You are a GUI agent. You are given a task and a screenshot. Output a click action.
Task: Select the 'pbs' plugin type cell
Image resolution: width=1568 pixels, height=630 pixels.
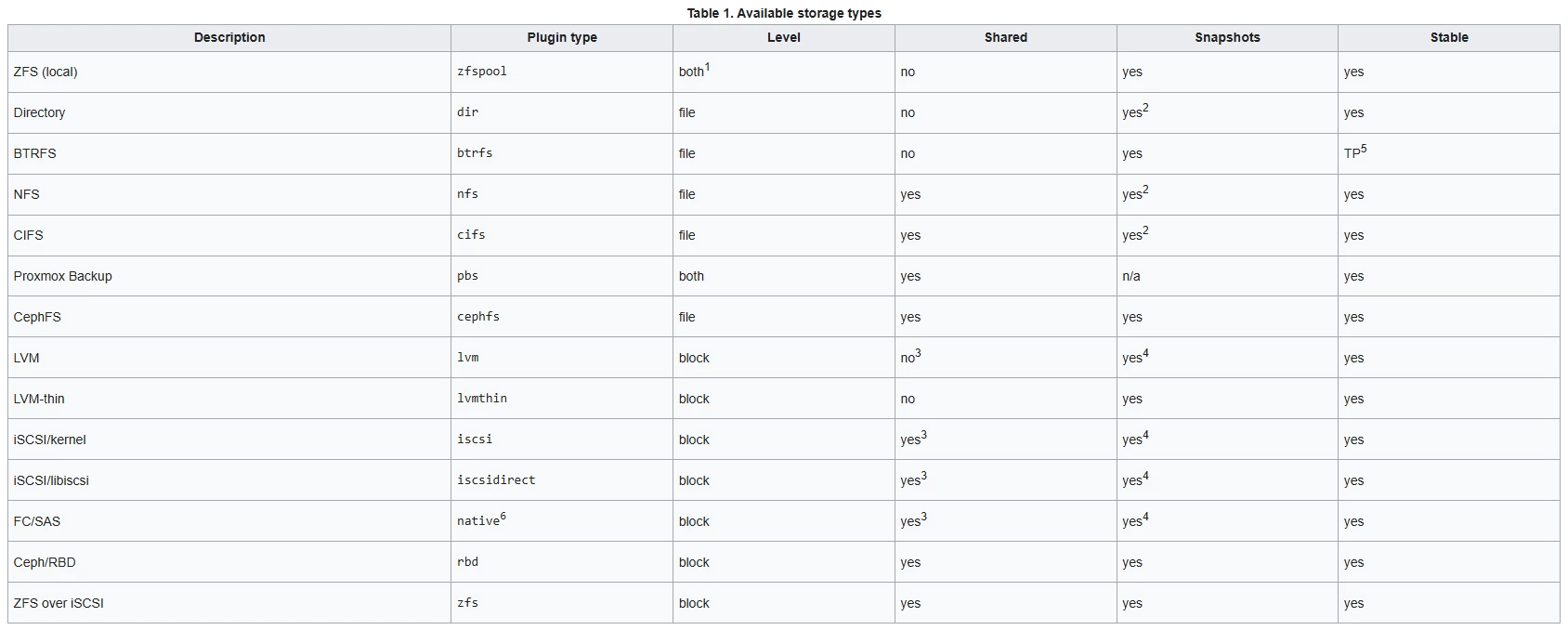(562, 276)
